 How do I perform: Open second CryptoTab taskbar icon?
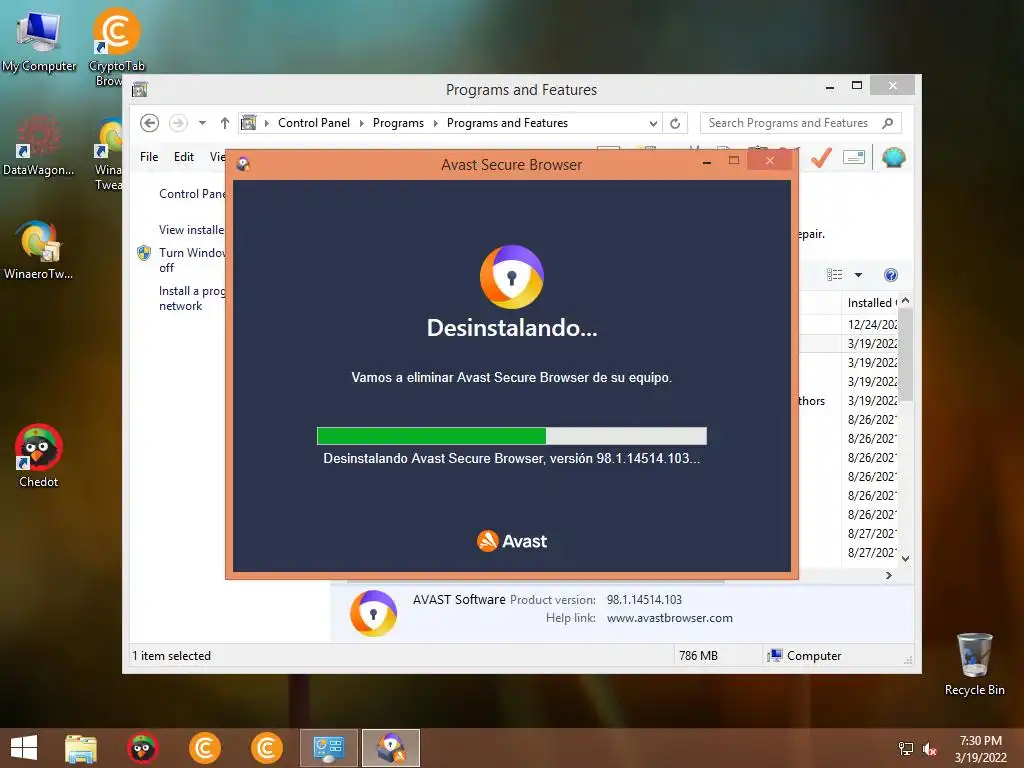tap(266, 748)
